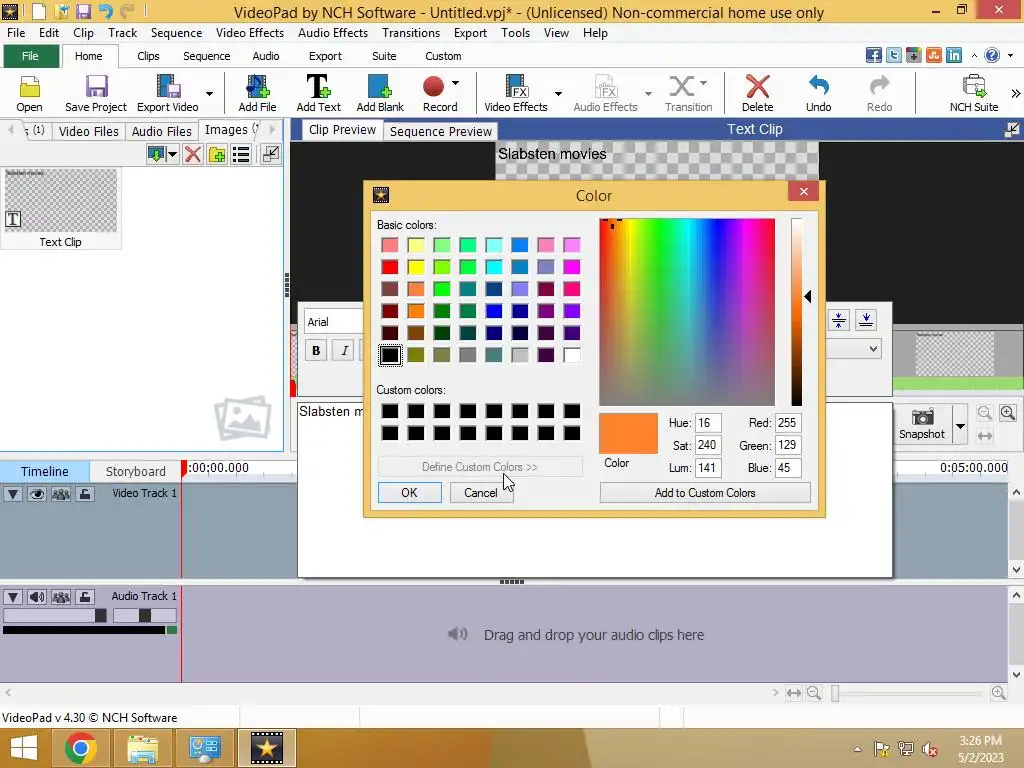The image size is (1024, 768).
Task: Pick the white basic color swatch
Action: (x=572, y=355)
